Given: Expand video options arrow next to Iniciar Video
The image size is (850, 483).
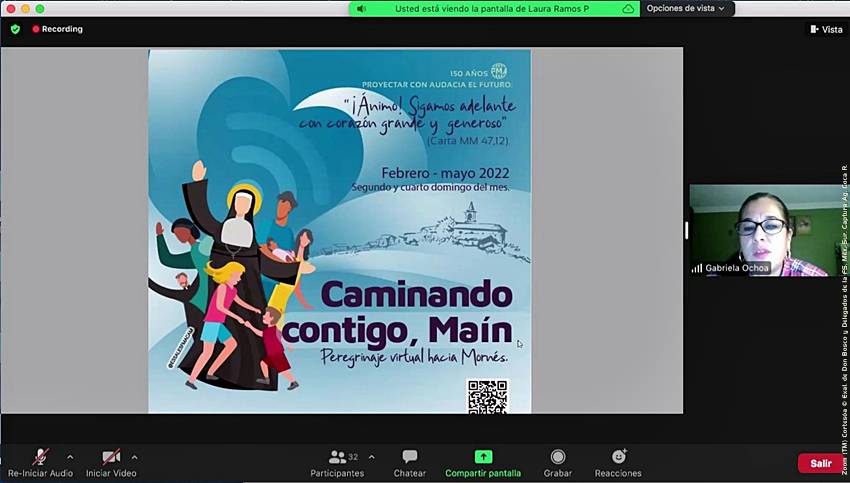Looking at the screenshot, I should (134, 457).
